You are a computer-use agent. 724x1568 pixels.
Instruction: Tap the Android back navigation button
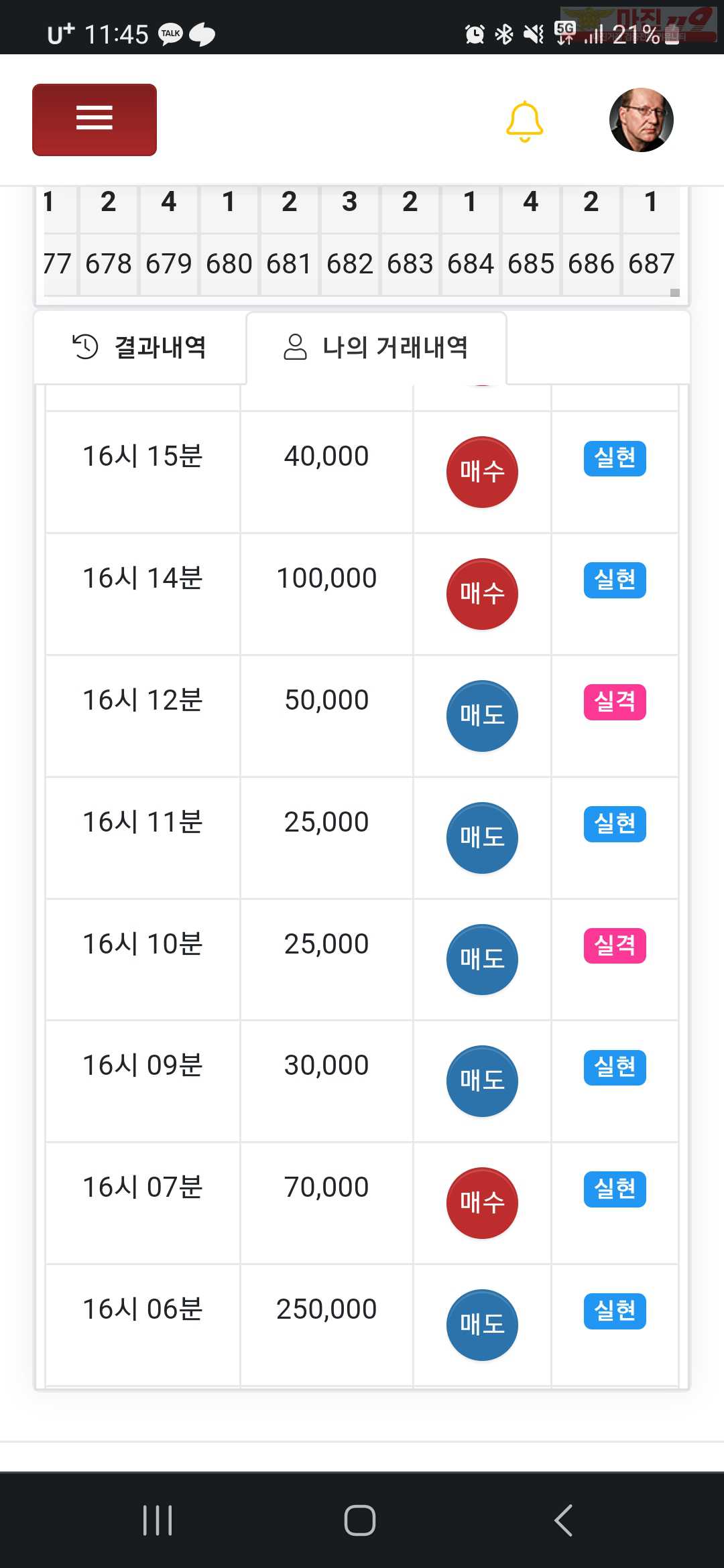tap(564, 1520)
